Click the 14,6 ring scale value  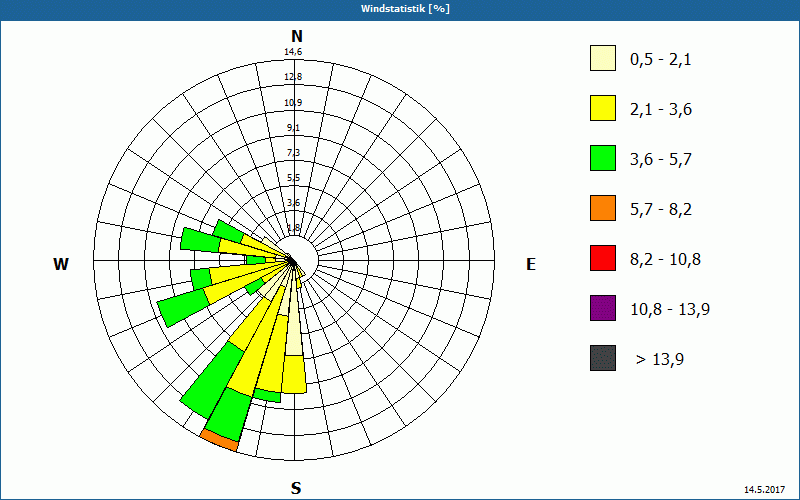tap(293, 52)
